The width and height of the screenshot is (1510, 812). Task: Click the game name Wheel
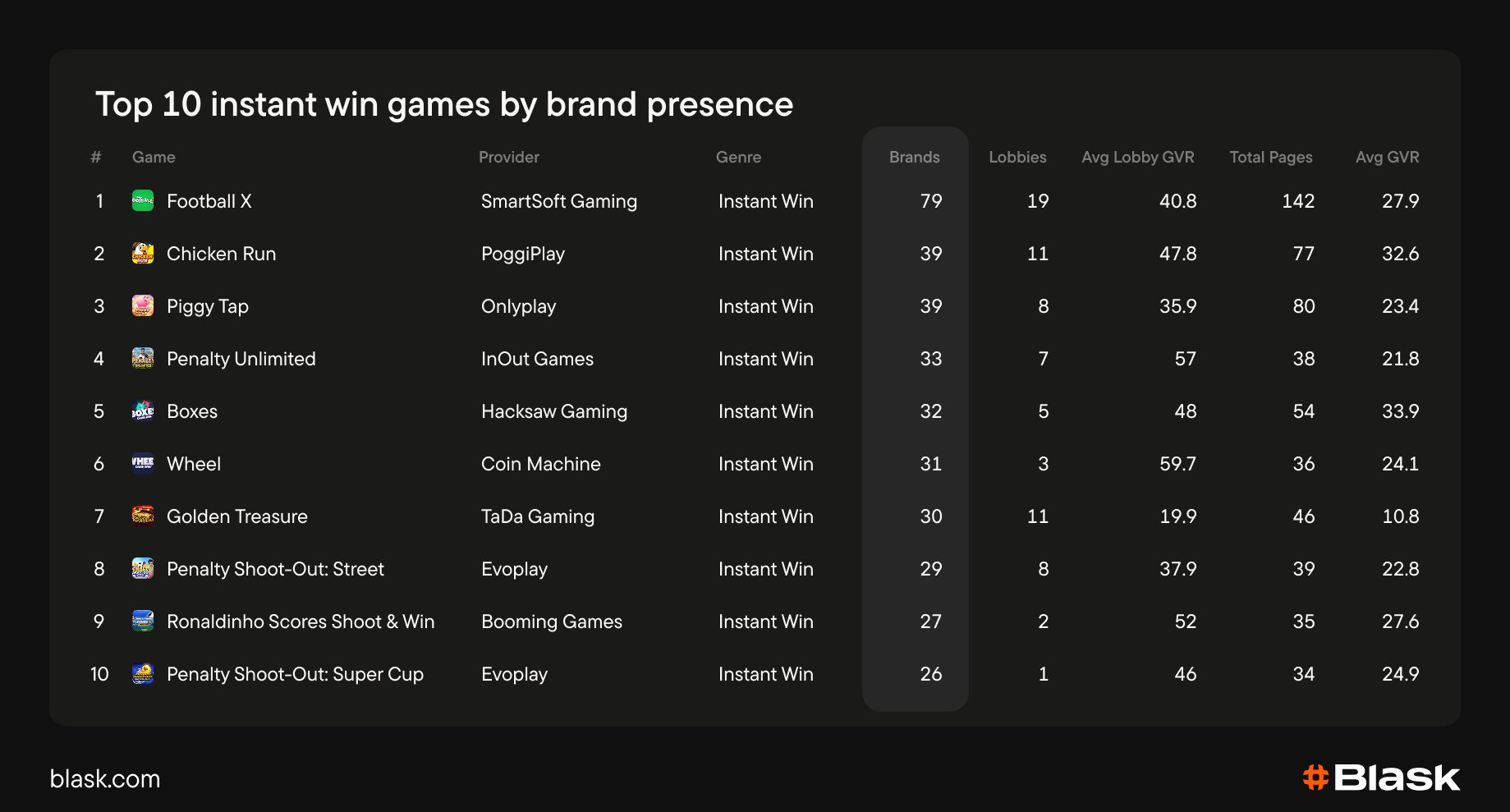[194, 464]
